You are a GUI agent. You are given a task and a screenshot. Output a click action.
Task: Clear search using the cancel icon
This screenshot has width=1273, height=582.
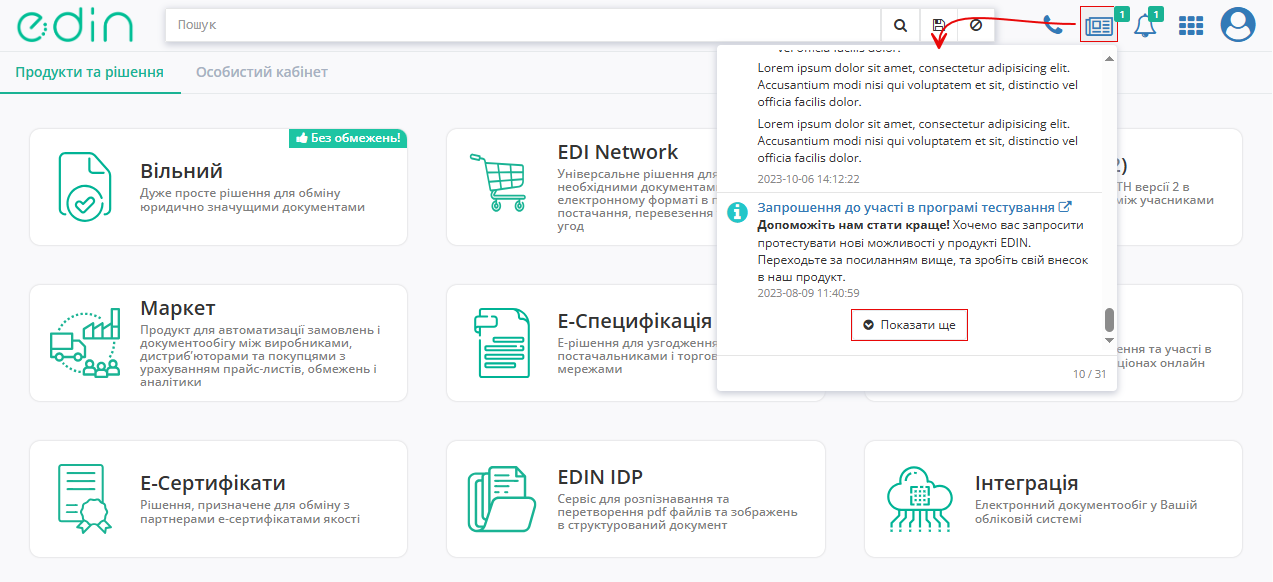pos(976,26)
